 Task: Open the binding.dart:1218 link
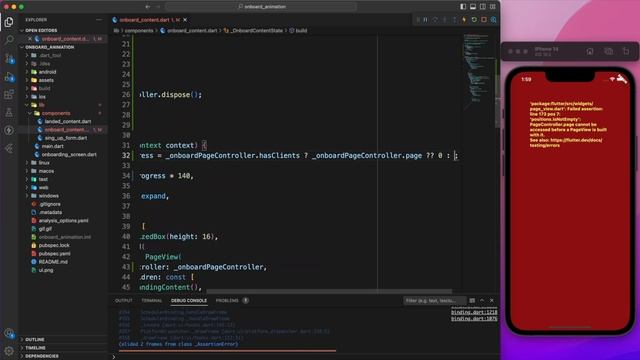(474, 312)
